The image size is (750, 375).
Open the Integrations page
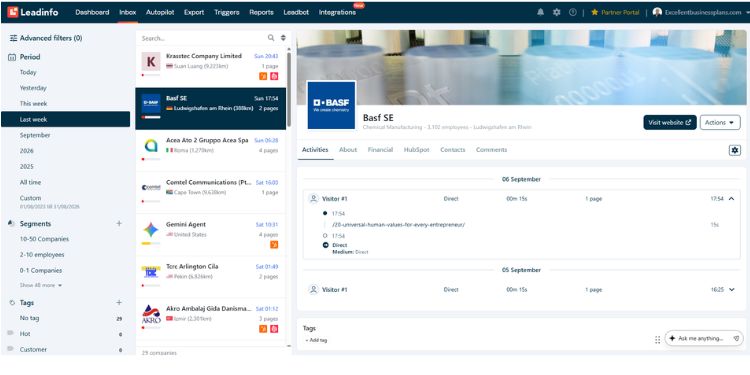click(337, 12)
